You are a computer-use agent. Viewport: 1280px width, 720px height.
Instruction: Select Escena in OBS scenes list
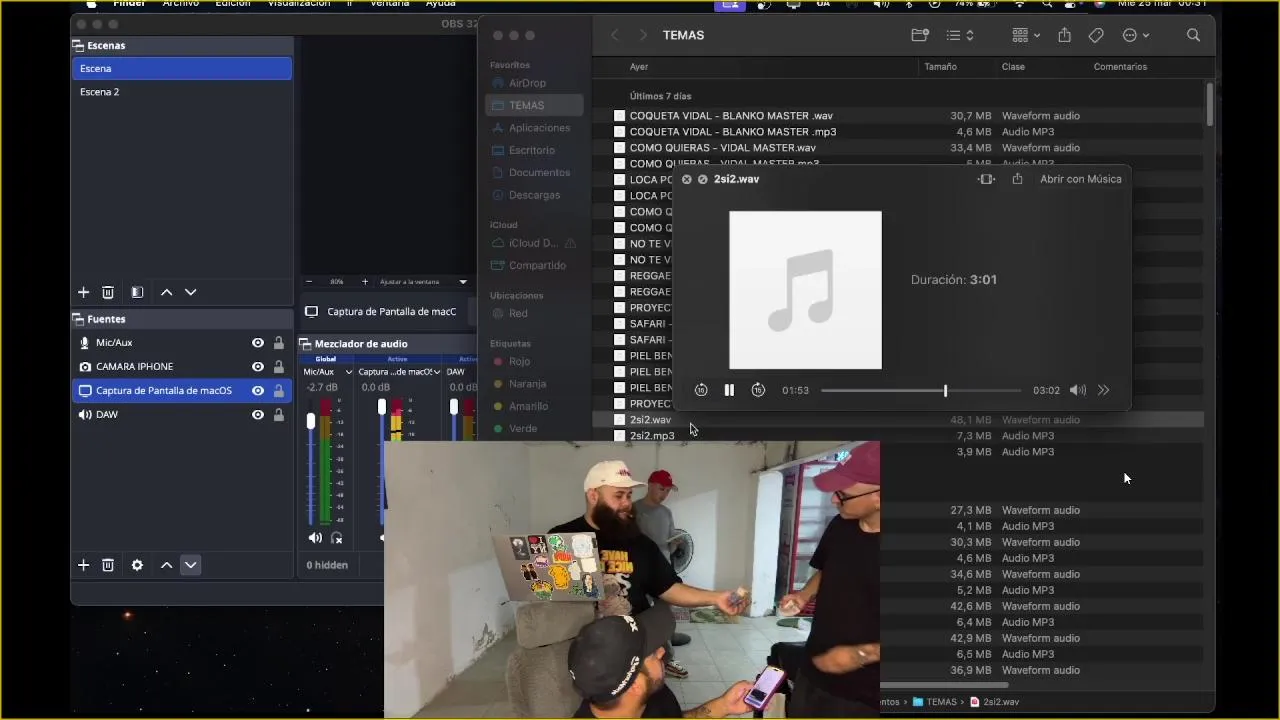click(182, 68)
